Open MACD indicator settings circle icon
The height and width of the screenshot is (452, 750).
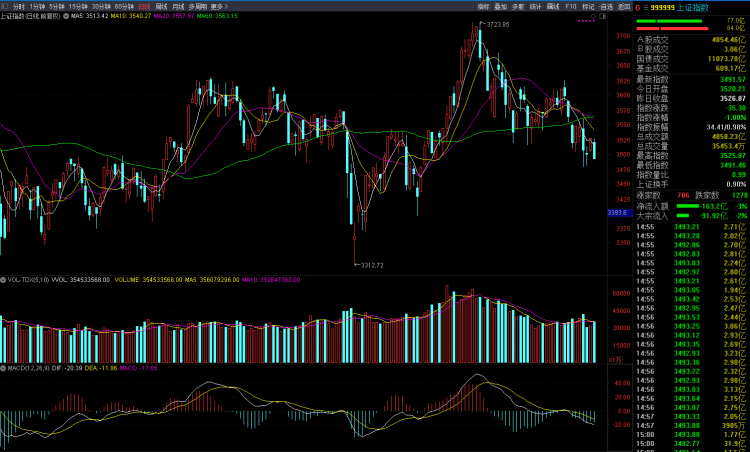point(3,368)
